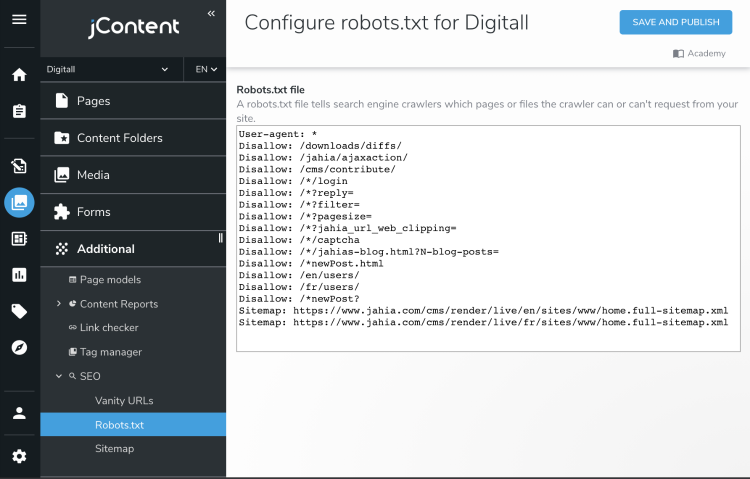Select the highlighted jContent icon in rail
The width and height of the screenshot is (750, 479).
click(19, 202)
